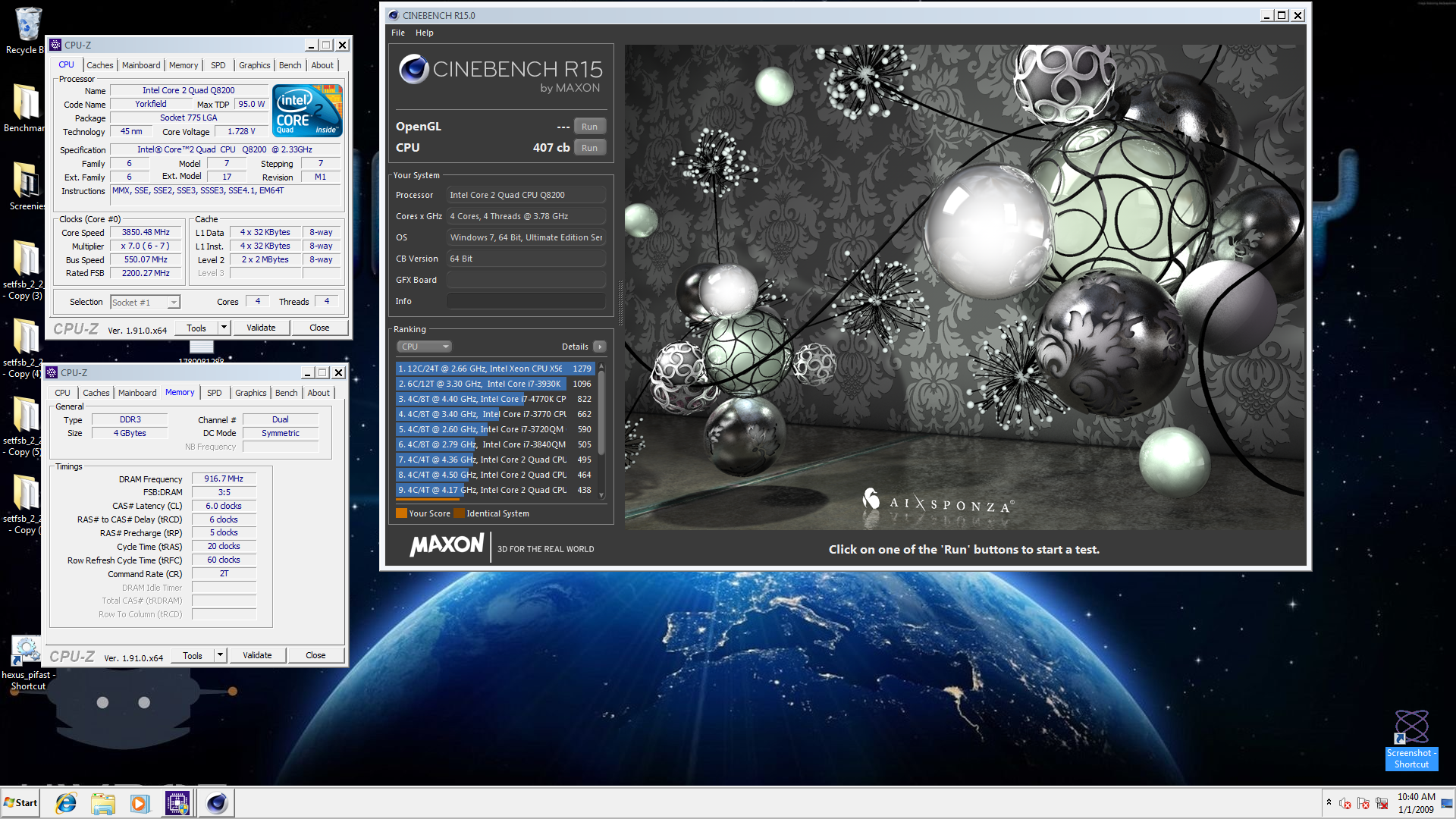This screenshot has width=1456, height=819.
Task: Select ranking row Intel Core i7-3930K 1096
Action: point(495,384)
